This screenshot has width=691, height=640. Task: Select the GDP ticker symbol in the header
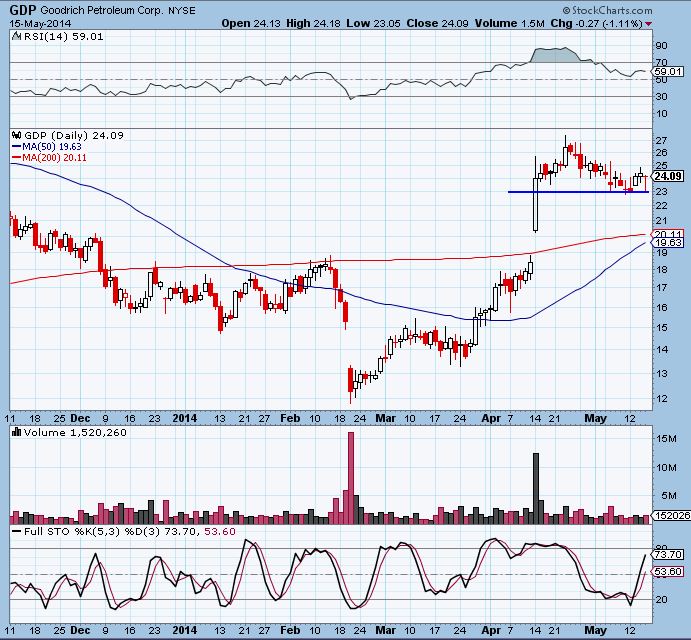pos(23,10)
